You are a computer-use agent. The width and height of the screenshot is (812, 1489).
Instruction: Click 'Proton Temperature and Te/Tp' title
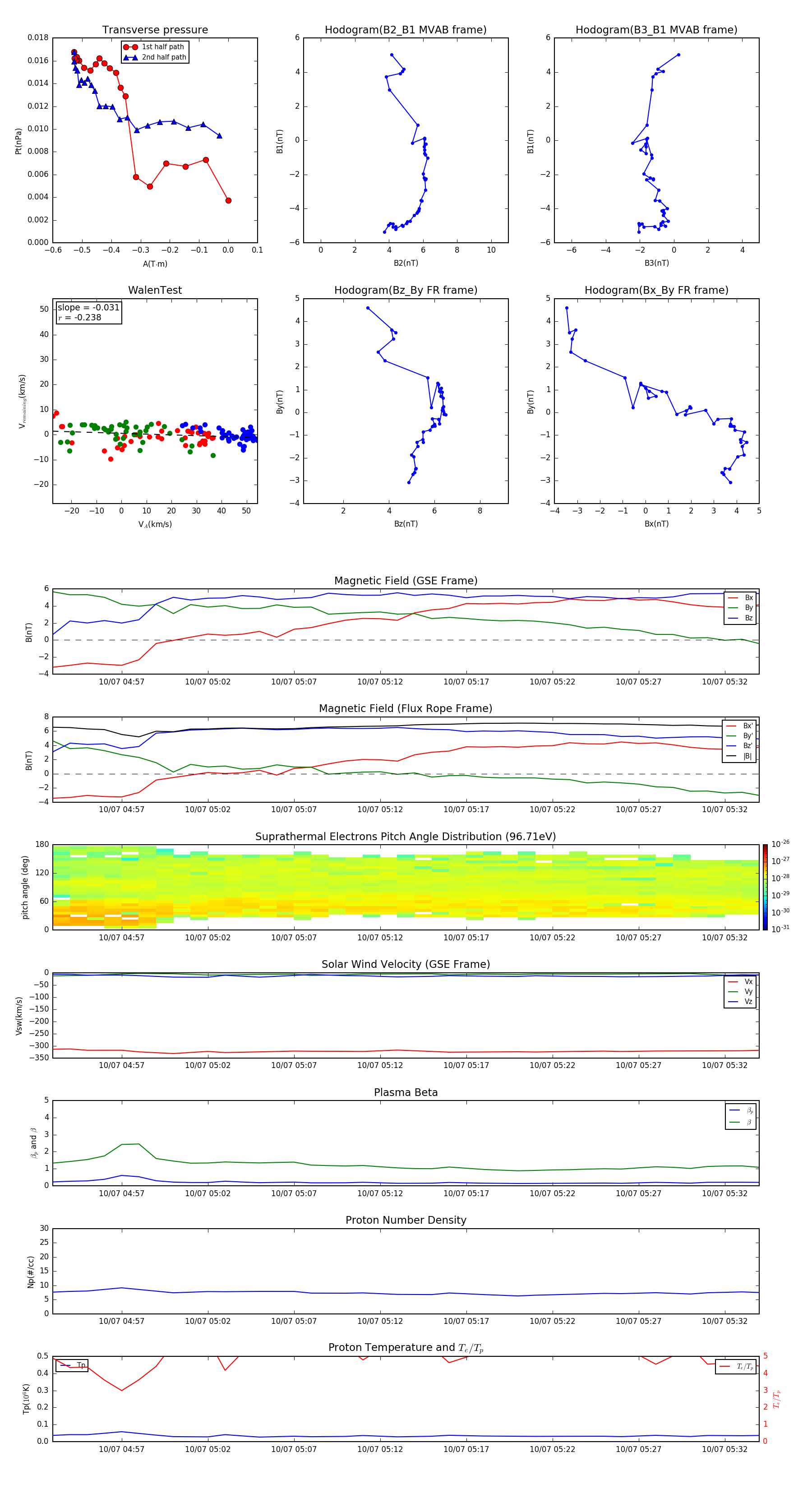406,1348
